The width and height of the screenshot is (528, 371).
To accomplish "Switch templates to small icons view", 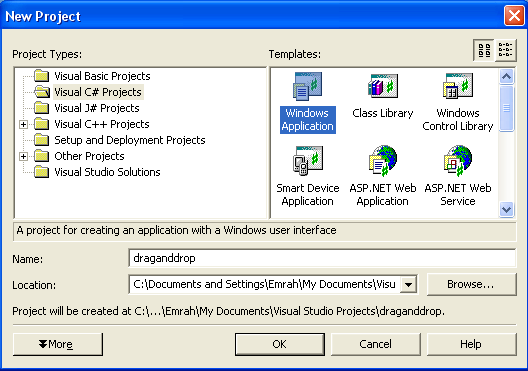I will tap(505, 50).
